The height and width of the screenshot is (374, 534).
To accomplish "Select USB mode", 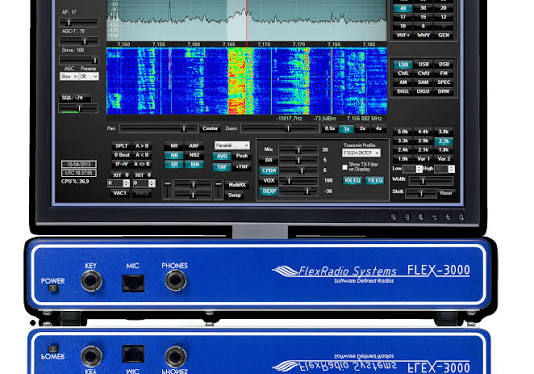I will pyautogui.click(x=423, y=64).
